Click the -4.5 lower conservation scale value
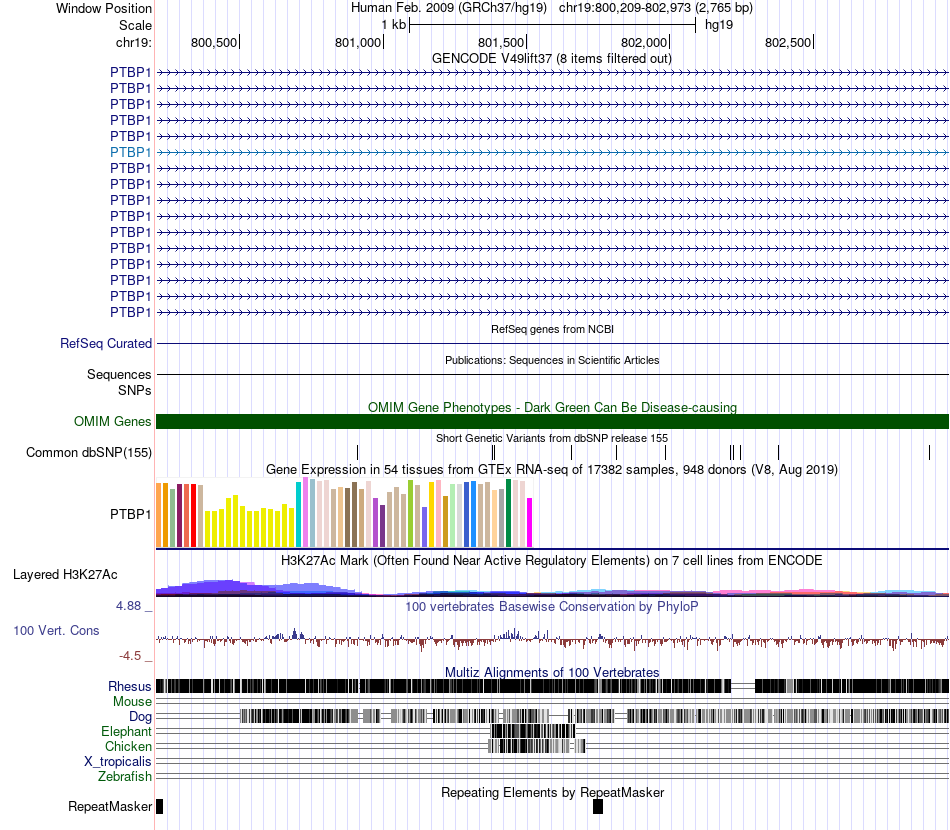Screen dimensions: 950x830 pyautogui.click(x=130, y=656)
